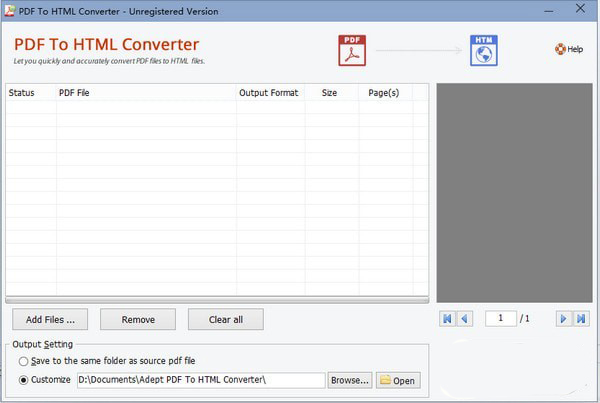Click the Size column header

coord(329,93)
